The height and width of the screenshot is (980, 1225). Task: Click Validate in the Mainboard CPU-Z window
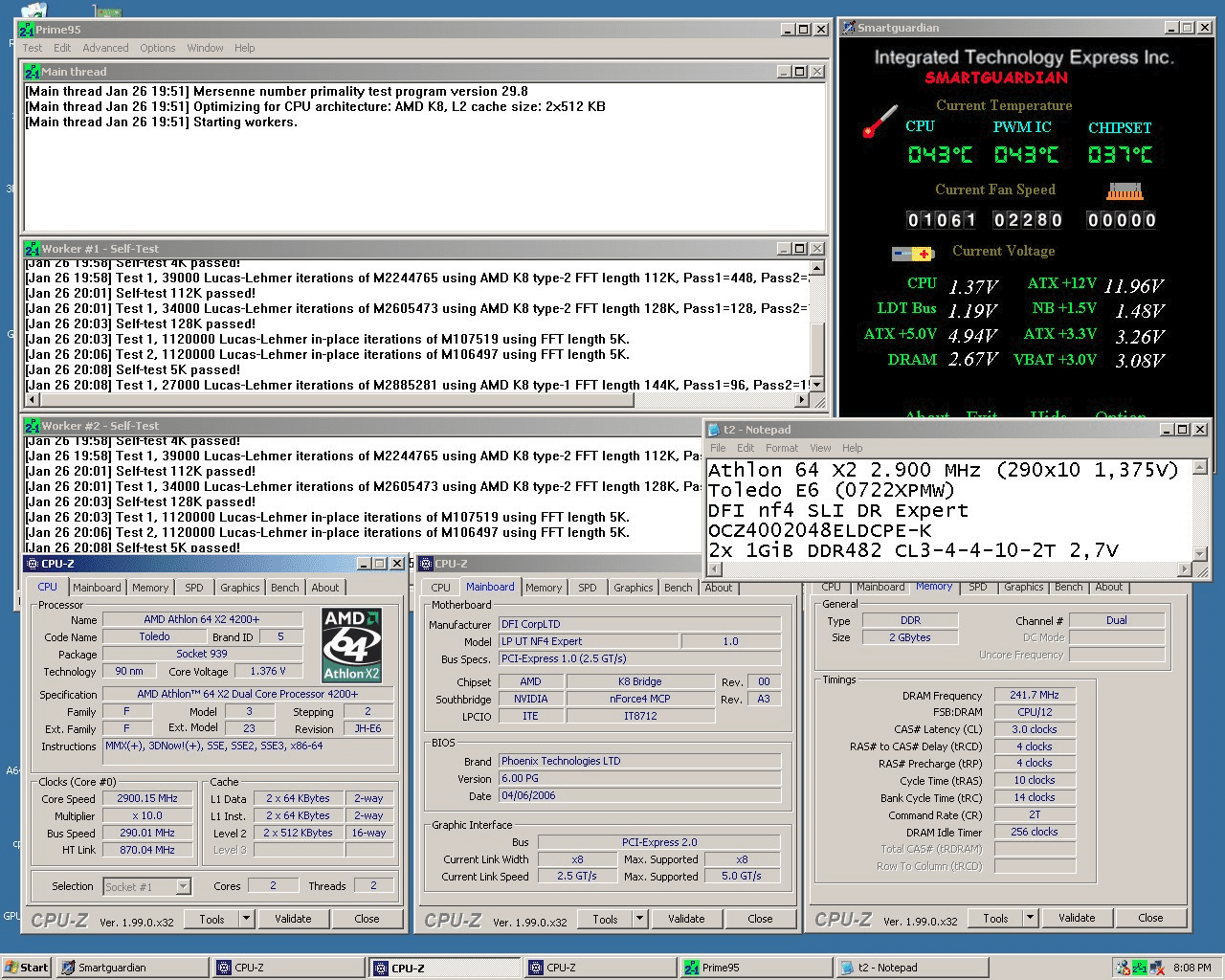click(686, 919)
